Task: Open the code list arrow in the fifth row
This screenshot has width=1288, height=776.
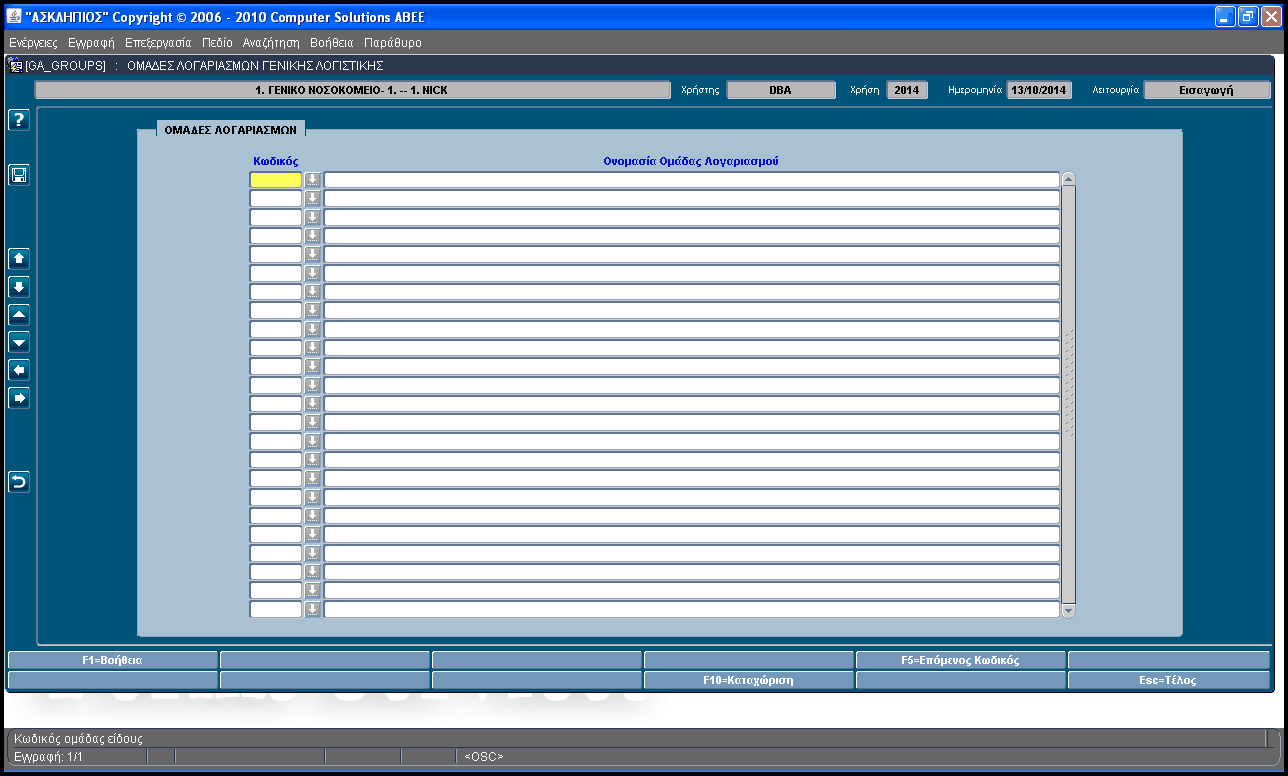Action: tap(312, 254)
